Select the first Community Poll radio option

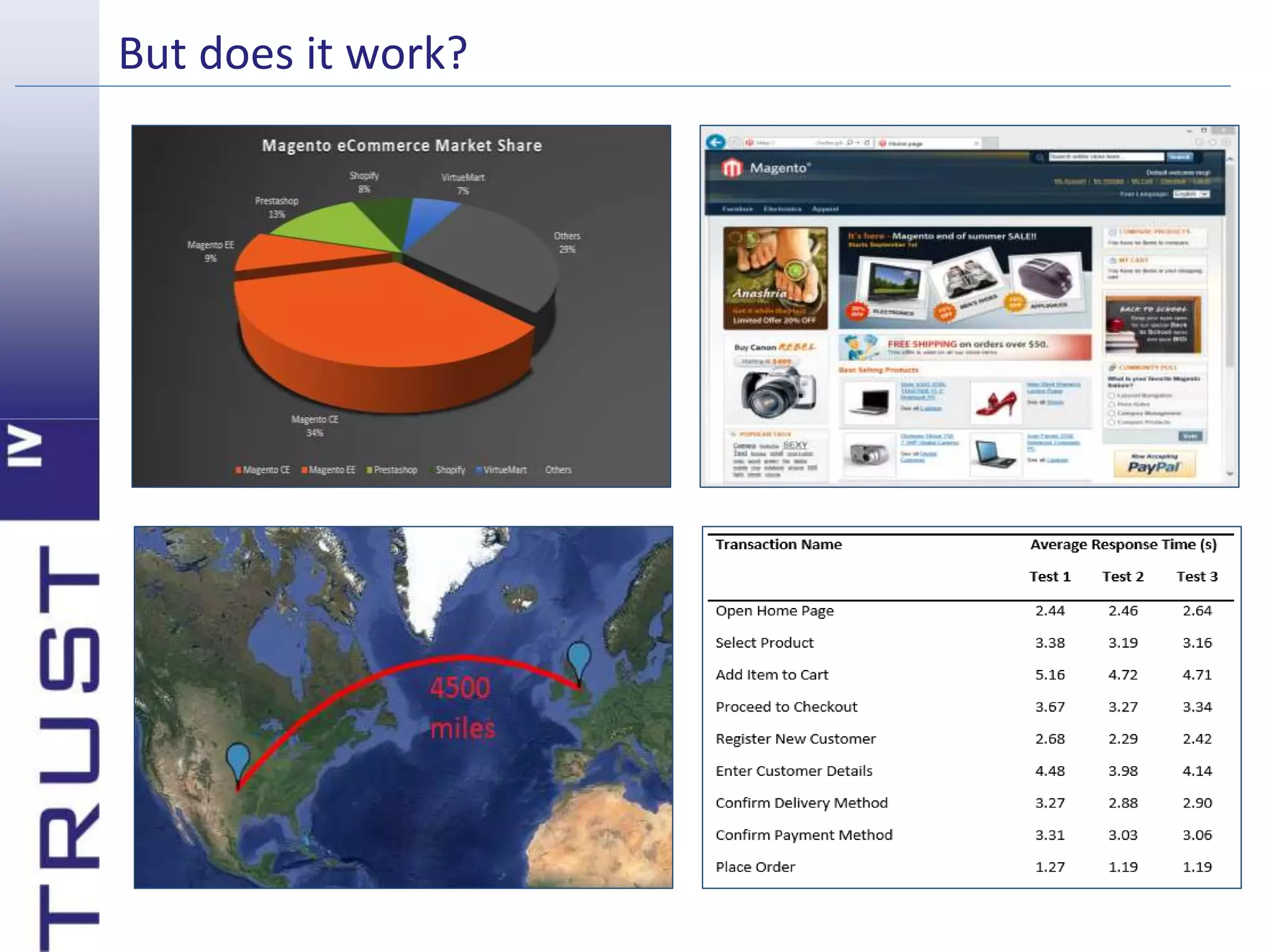pyautogui.click(x=1112, y=395)
